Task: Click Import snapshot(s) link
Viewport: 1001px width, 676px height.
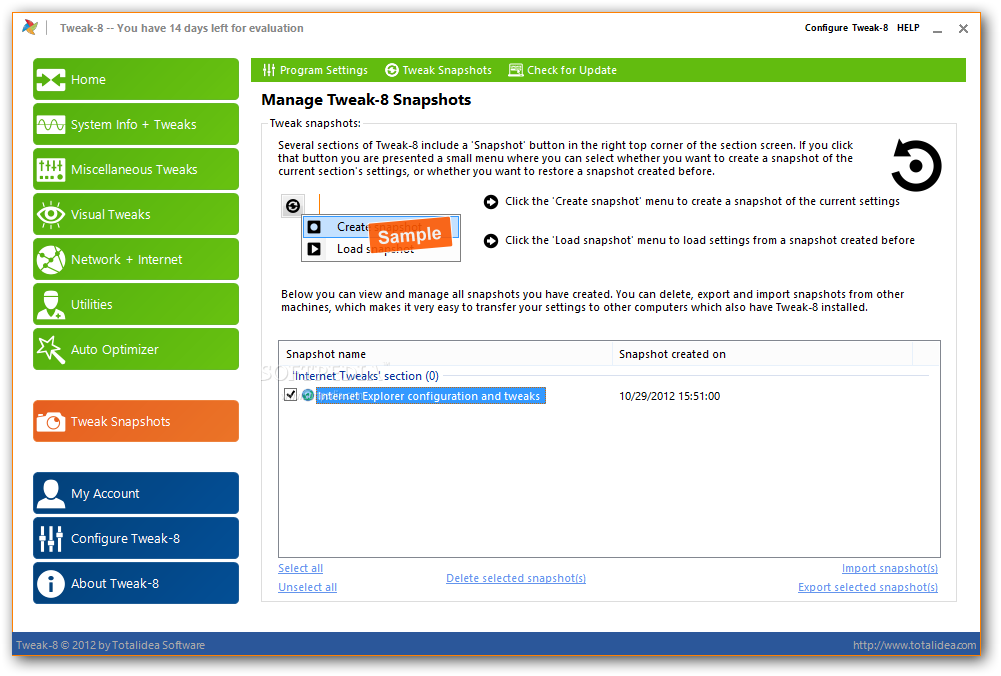Action: (x=890, y=568)
